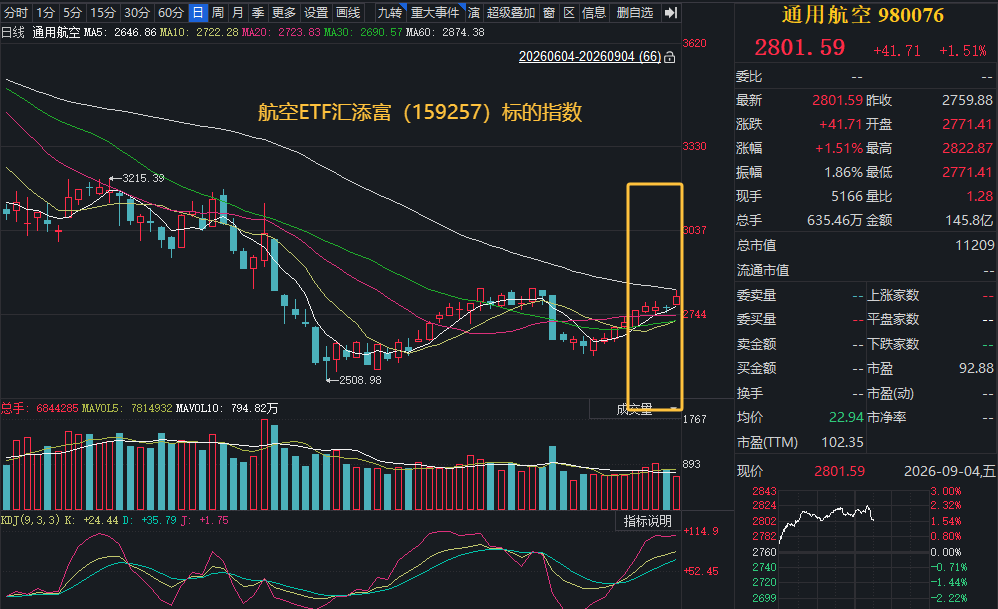Select the daily 日 period tab

(197, 13)
